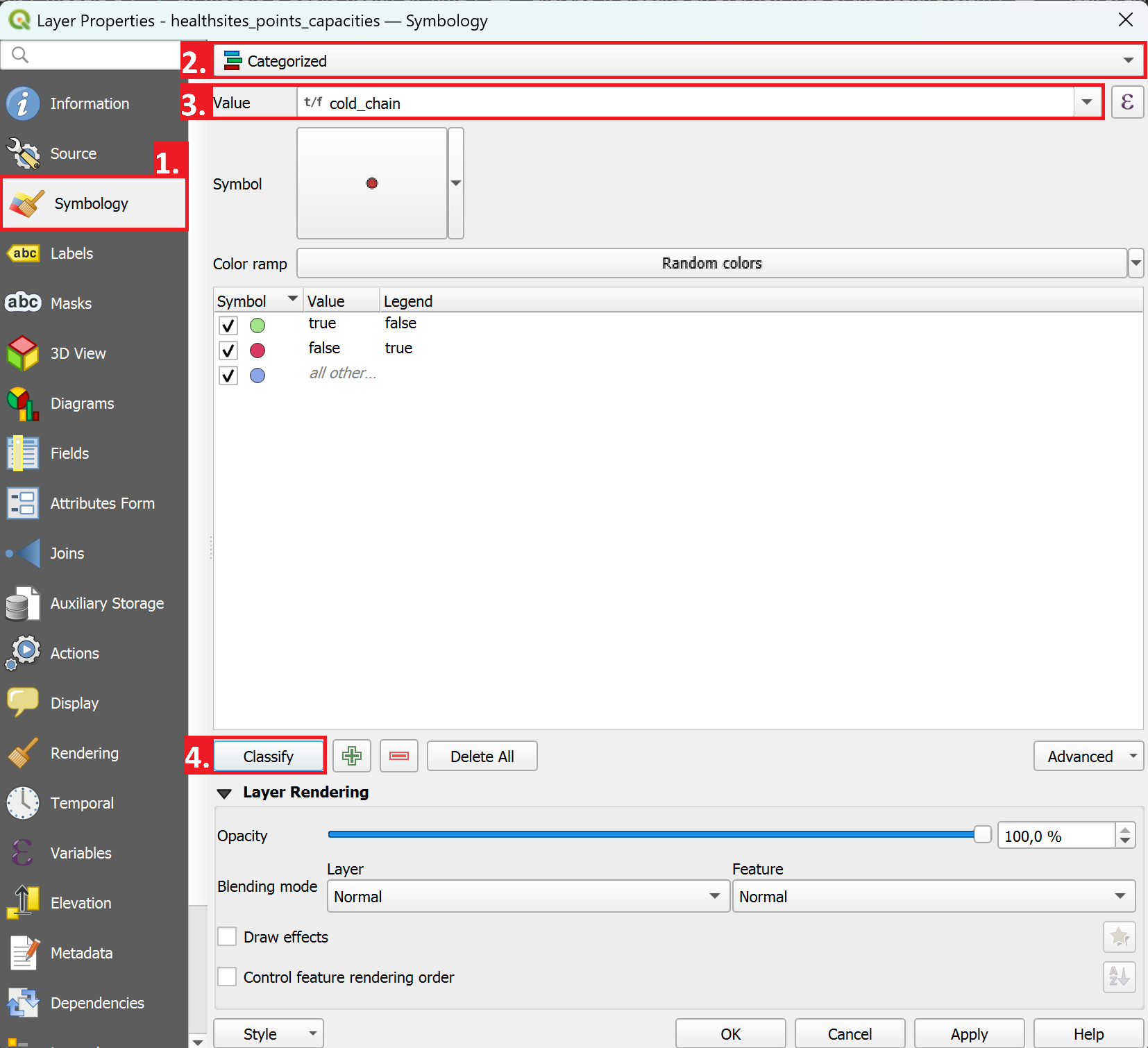
Task: Click the rendering order sort icon
Action: [x=1119, y=977]
